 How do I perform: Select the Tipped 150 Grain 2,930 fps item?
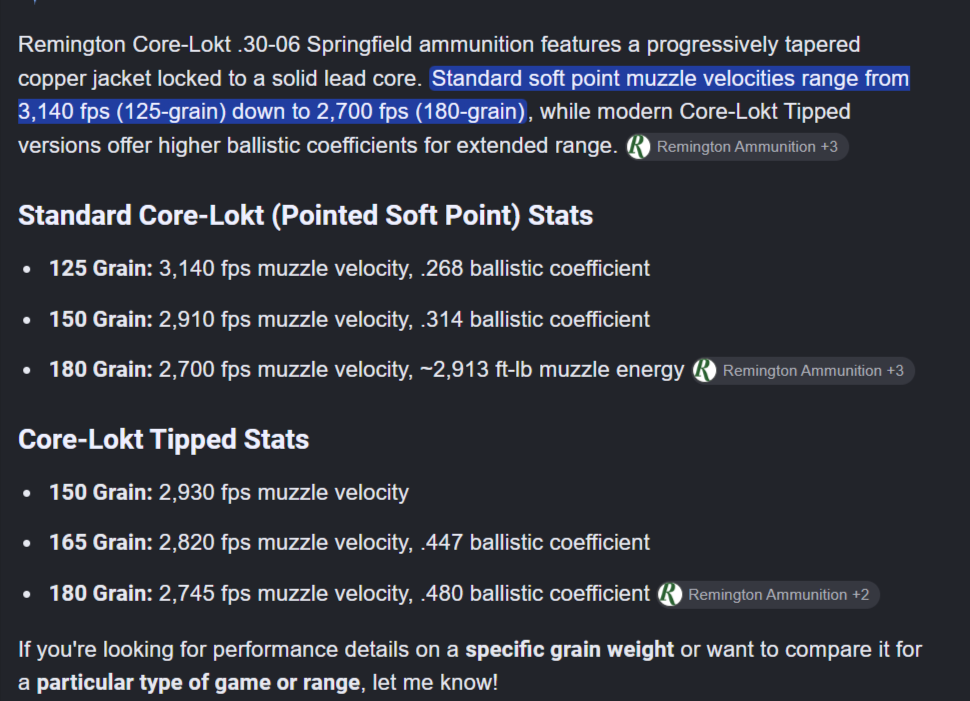229,492
